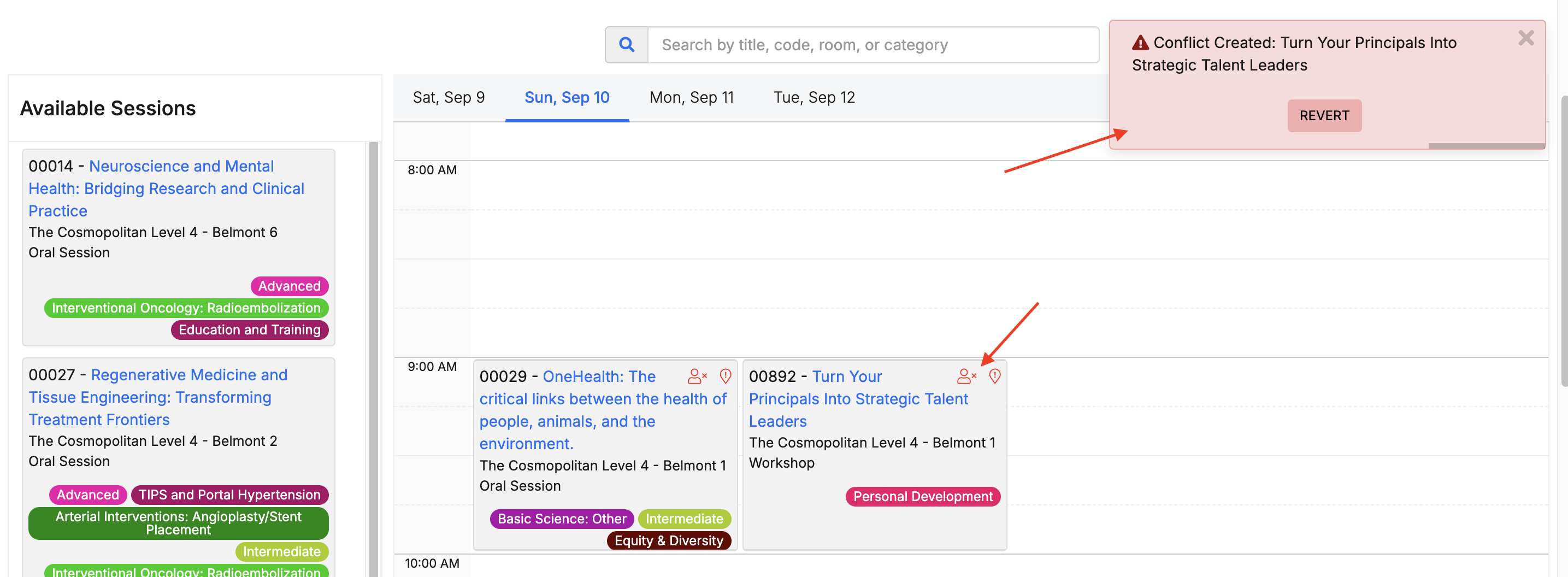Go to the Tue, Sep 12 tab
The image size is (1568, 577).
click(813, 97)
